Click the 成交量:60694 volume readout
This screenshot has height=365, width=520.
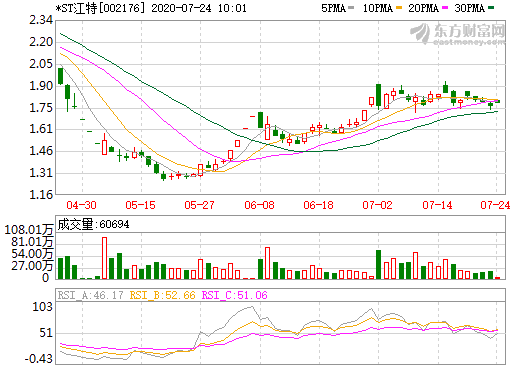(x=93, y=224)
